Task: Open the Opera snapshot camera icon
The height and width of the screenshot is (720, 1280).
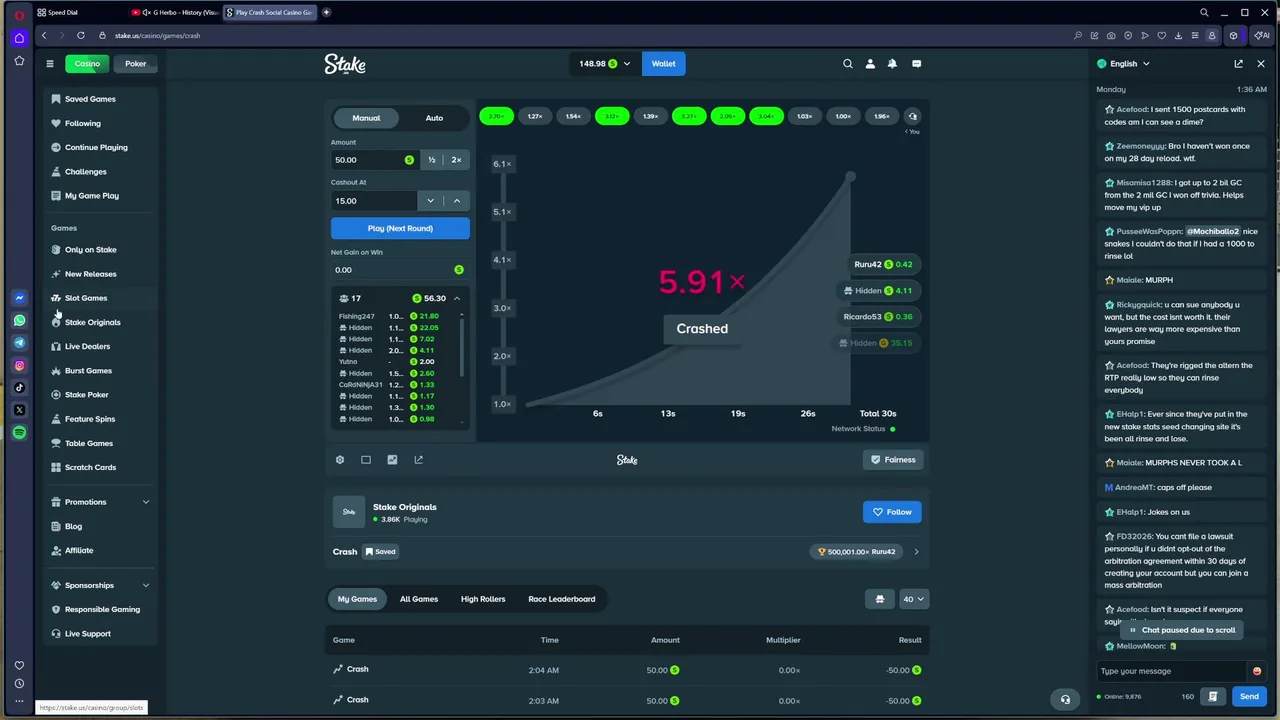Action: click(1111, 35)
